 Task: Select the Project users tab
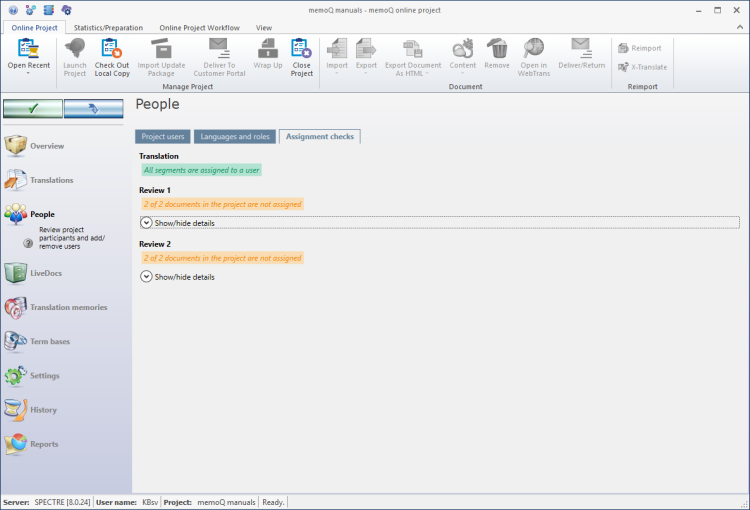[x=163, y=137]
